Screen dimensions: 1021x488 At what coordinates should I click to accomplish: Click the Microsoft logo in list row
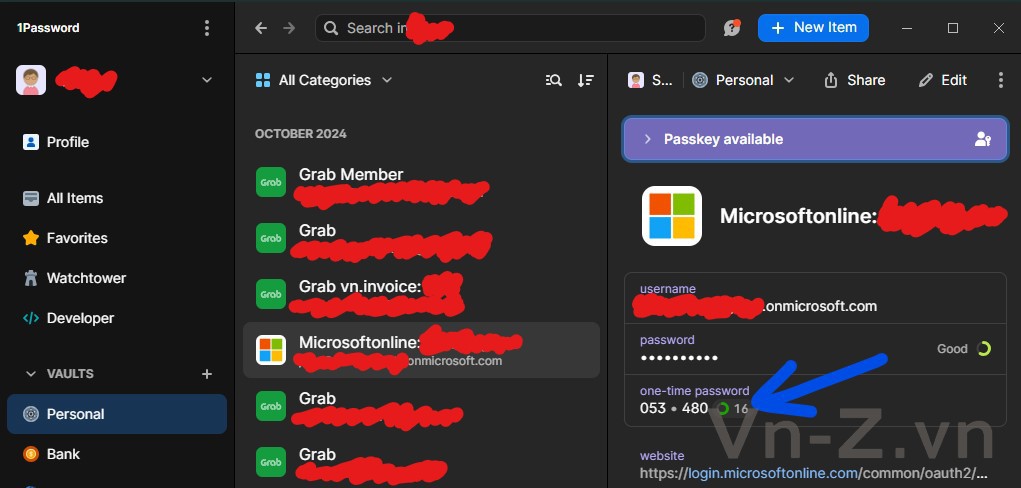click(271, 350)
